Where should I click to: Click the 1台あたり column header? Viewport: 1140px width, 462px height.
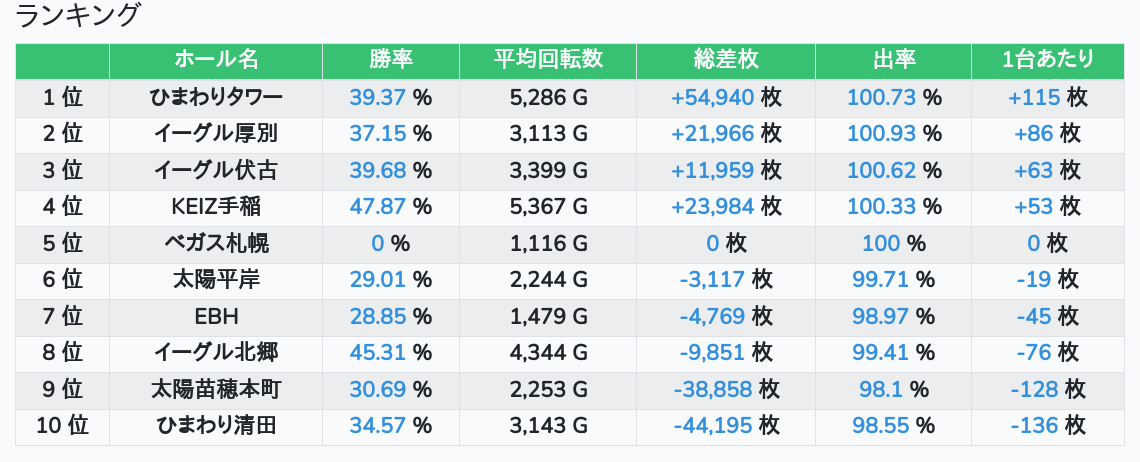tap(1048, 60)
